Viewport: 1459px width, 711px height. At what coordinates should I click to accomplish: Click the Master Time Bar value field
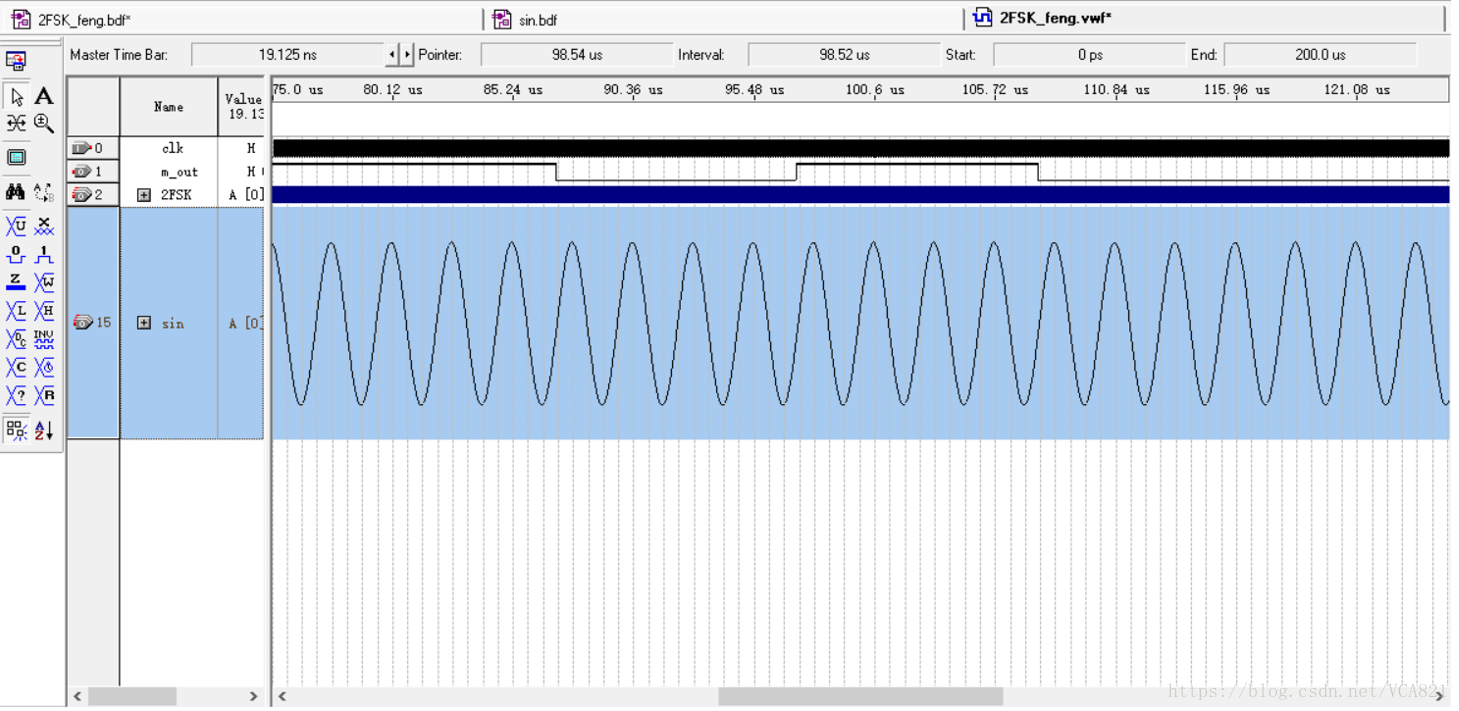point(288,55)
